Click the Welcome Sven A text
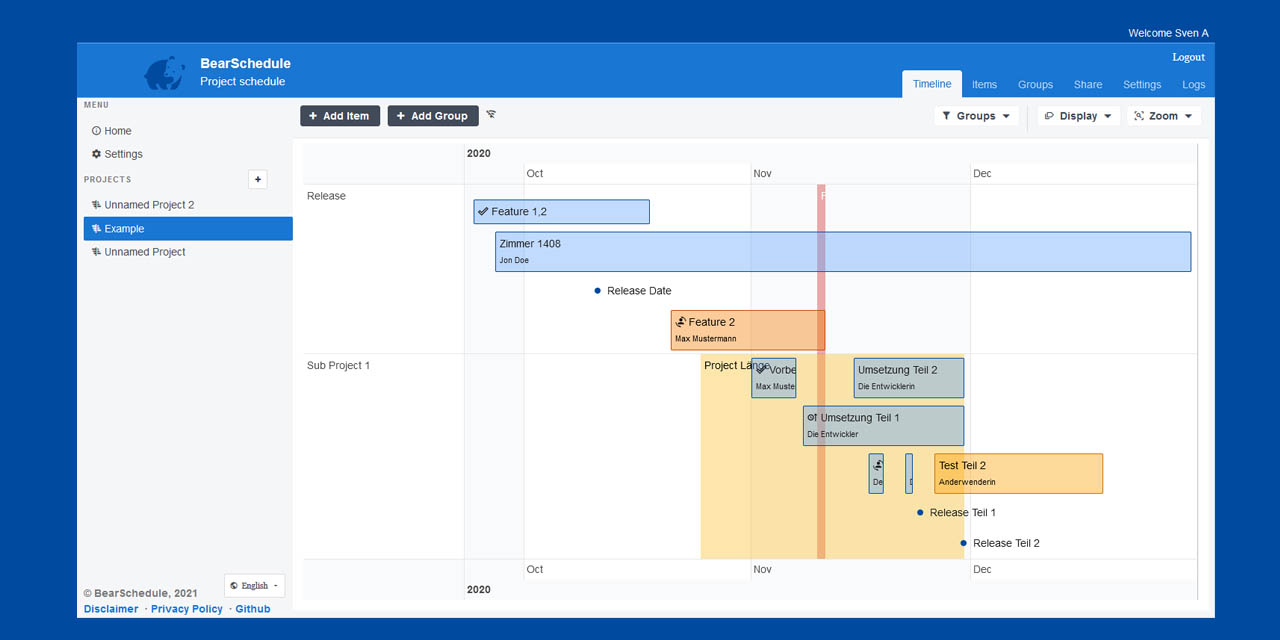The width and height of the screenshot is (1280, 640). [x=1168, y=33]
